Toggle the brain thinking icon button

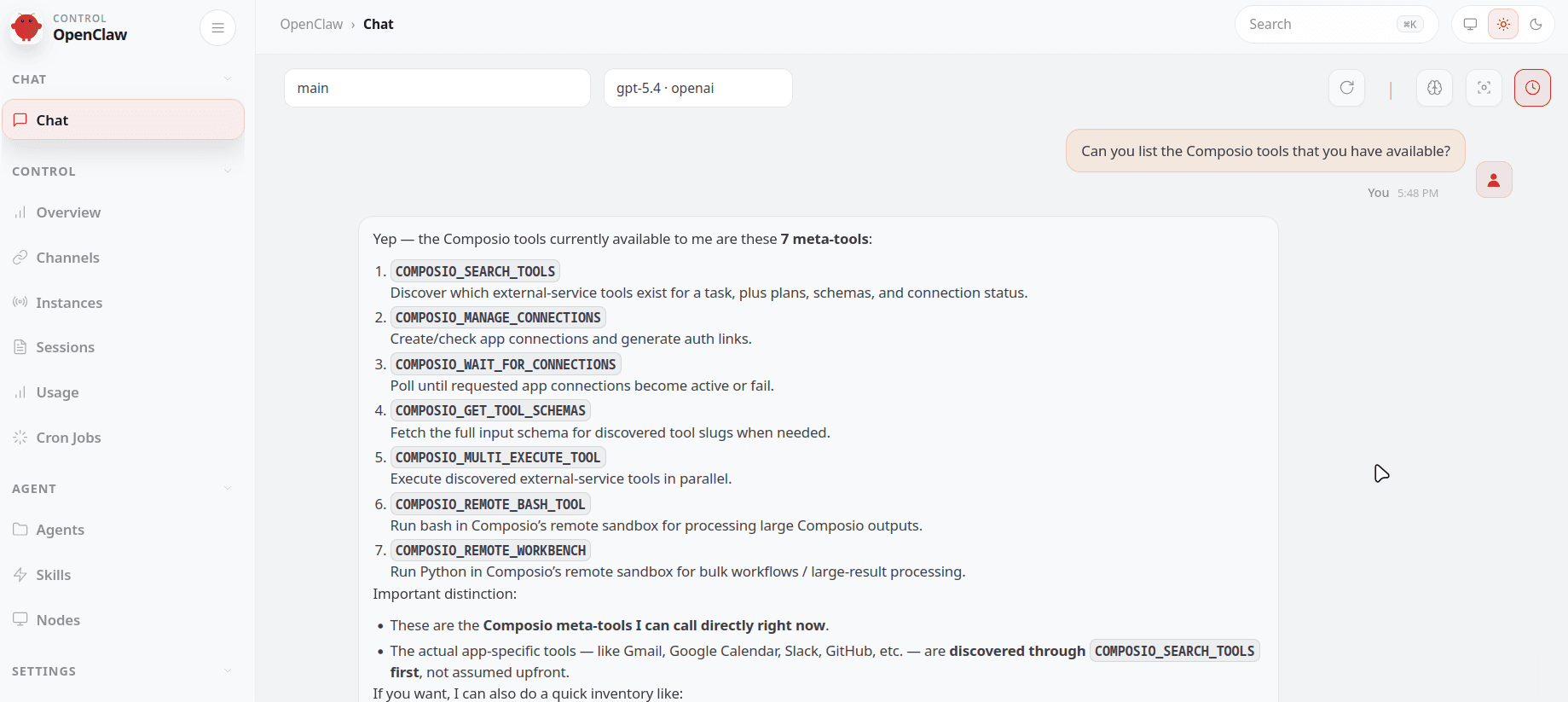pyautogui.click(x=1434, y=88)
